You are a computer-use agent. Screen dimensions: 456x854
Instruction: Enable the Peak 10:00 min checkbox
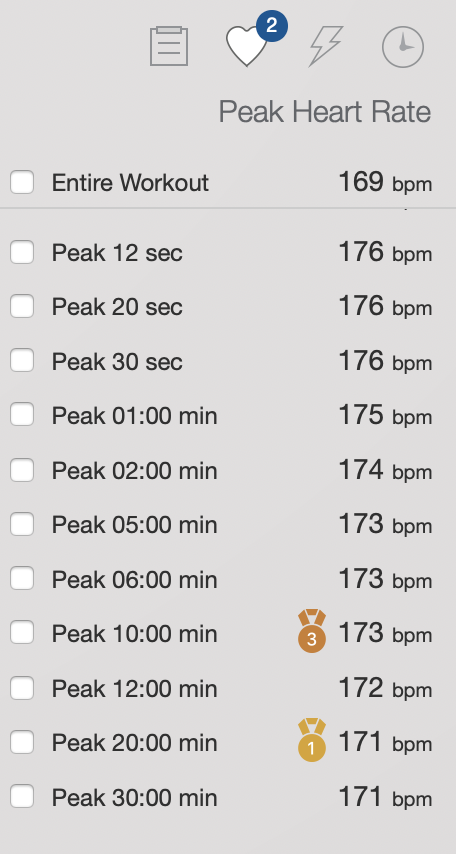[x=22, y=633]
